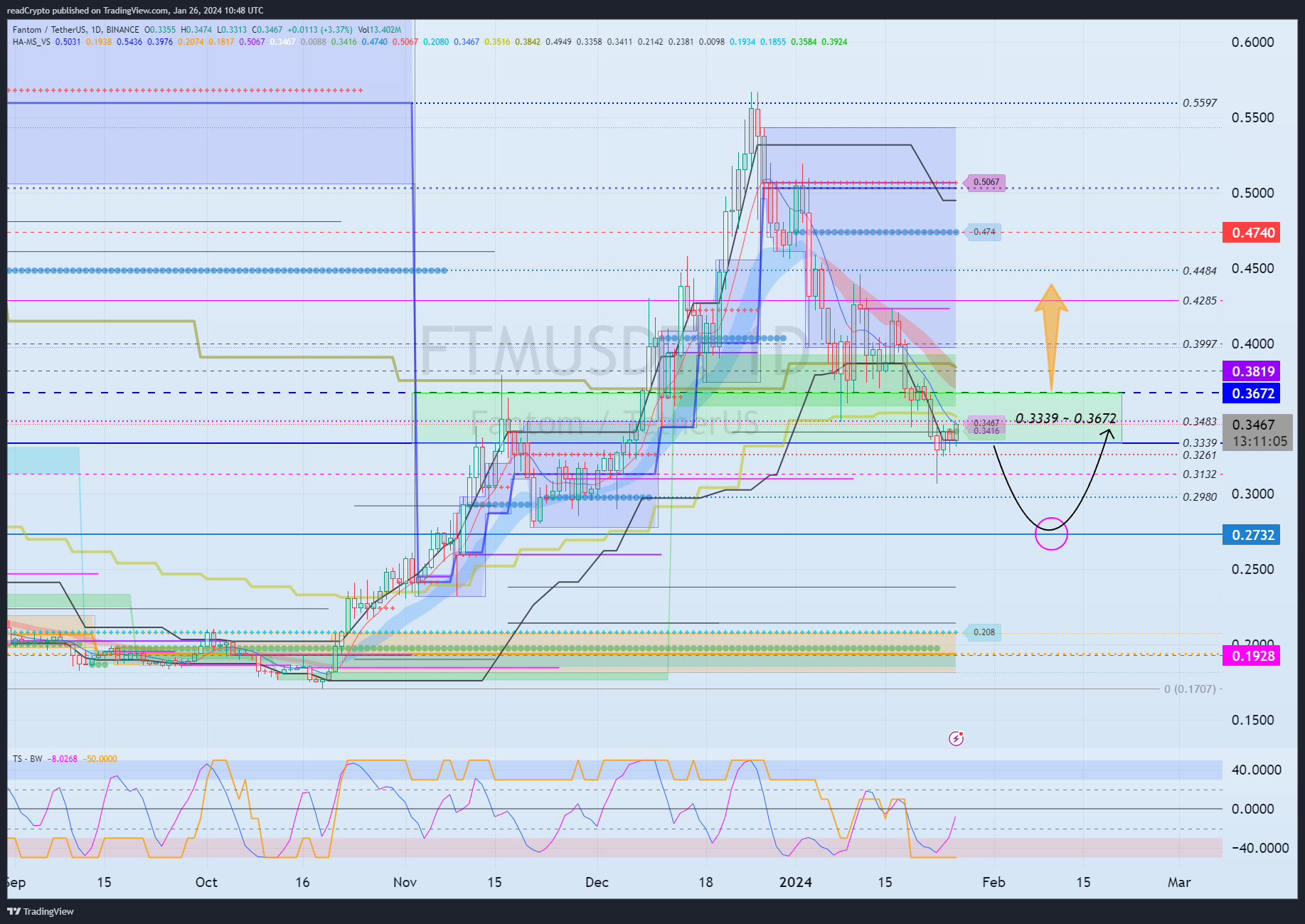Click the blue 0.2732 price label
Viewport: 1305px width, 924px height.
(1251, 535)
